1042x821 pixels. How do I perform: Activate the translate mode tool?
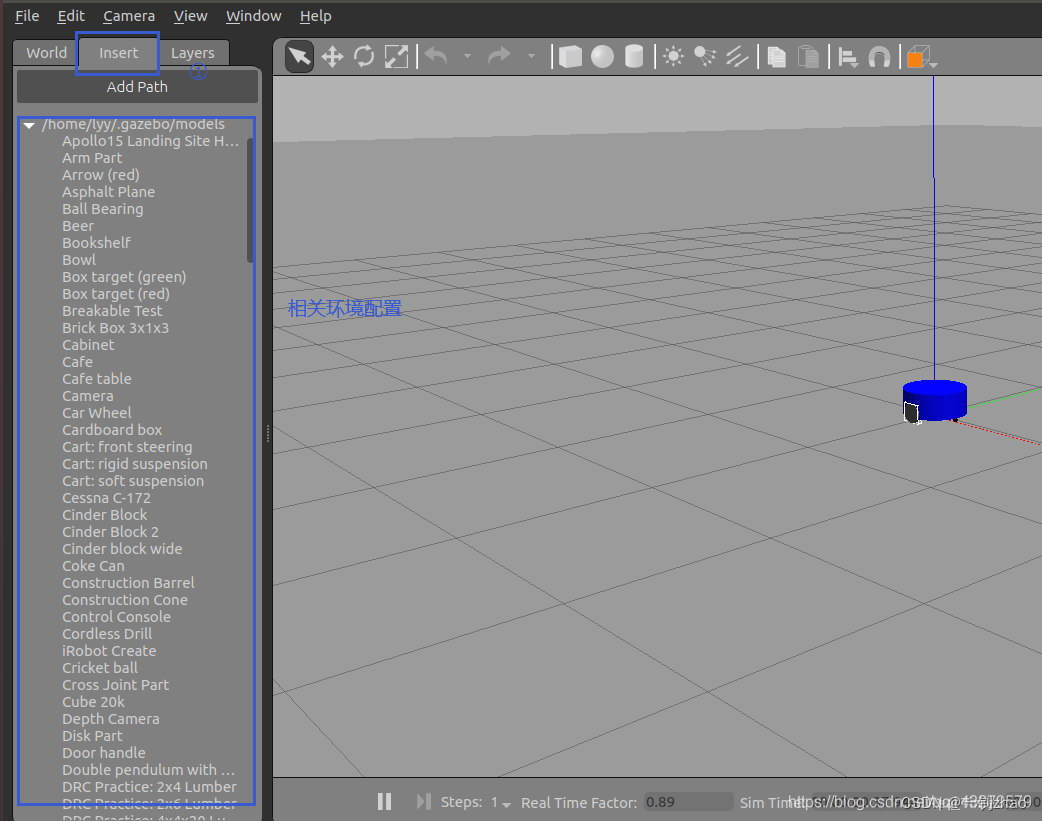332,57
